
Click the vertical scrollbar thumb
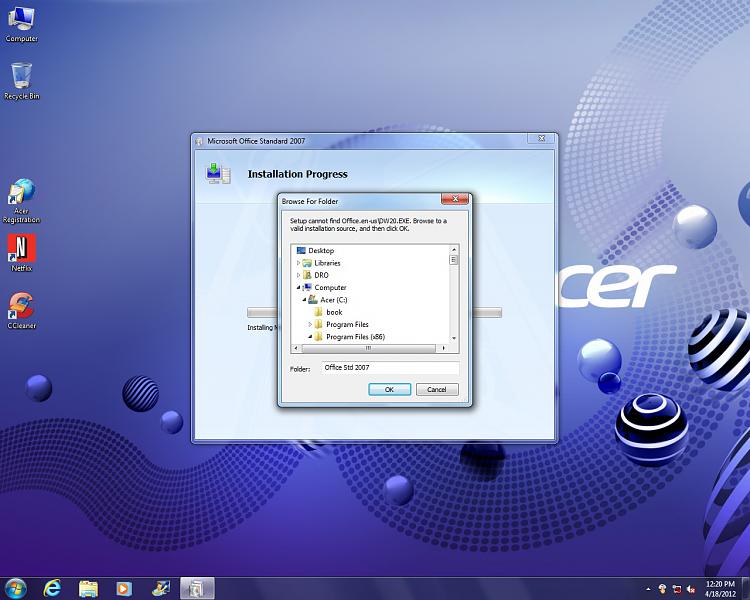(454, 260)
